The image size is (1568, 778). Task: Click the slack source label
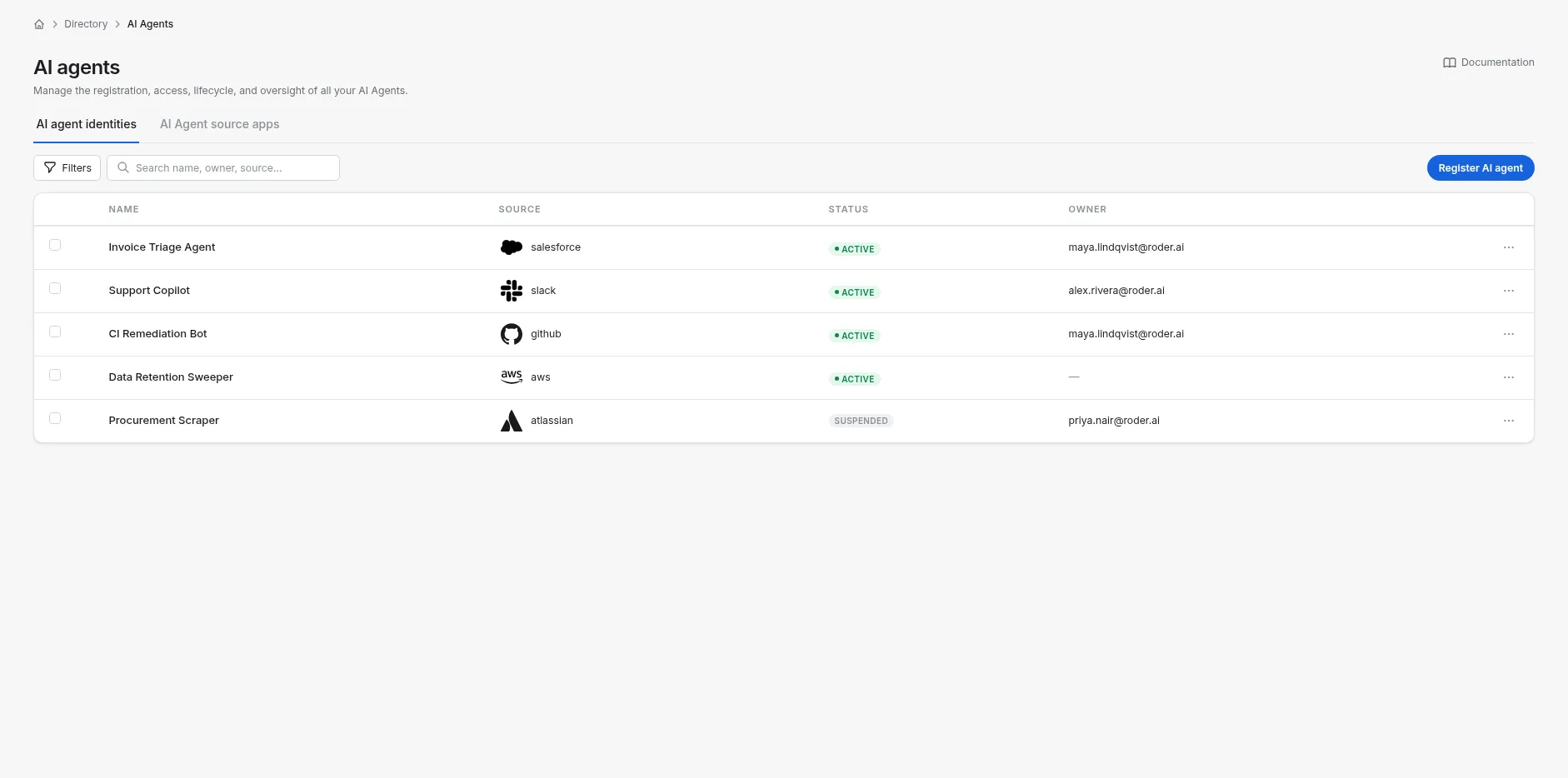click(543, 291)
